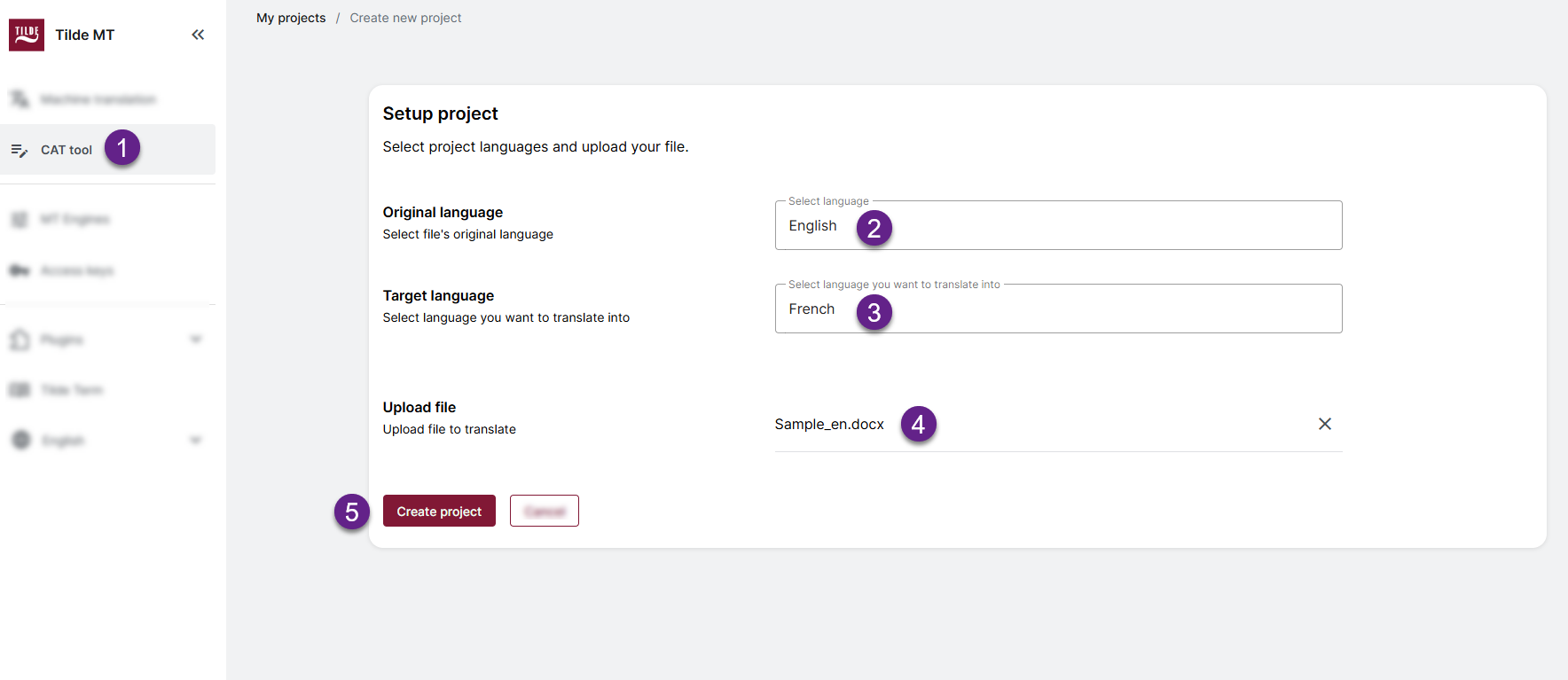Click the Cancel button

pos(544,512)
